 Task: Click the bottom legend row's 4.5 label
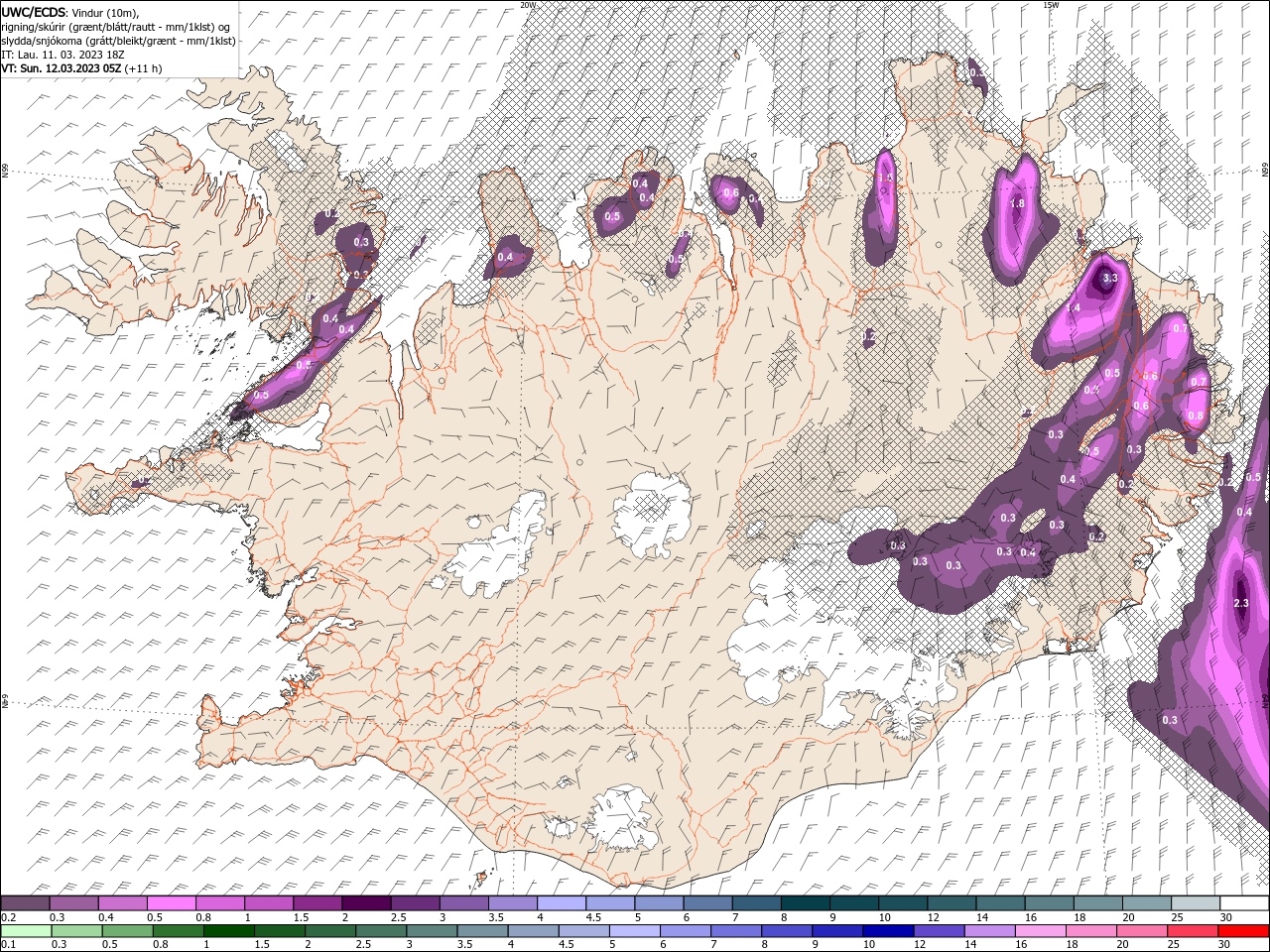[x=568, y=945]
